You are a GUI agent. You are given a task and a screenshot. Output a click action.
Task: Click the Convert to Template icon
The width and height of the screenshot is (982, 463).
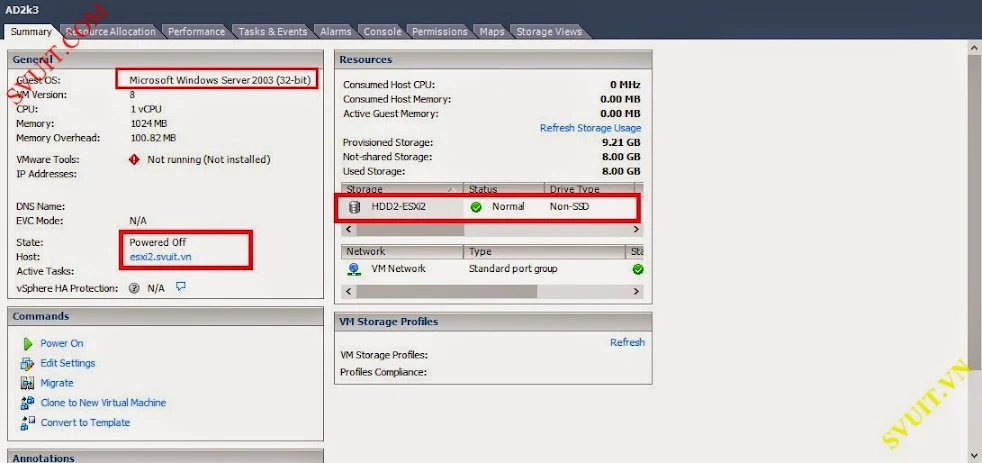click(x=27, y=423)
